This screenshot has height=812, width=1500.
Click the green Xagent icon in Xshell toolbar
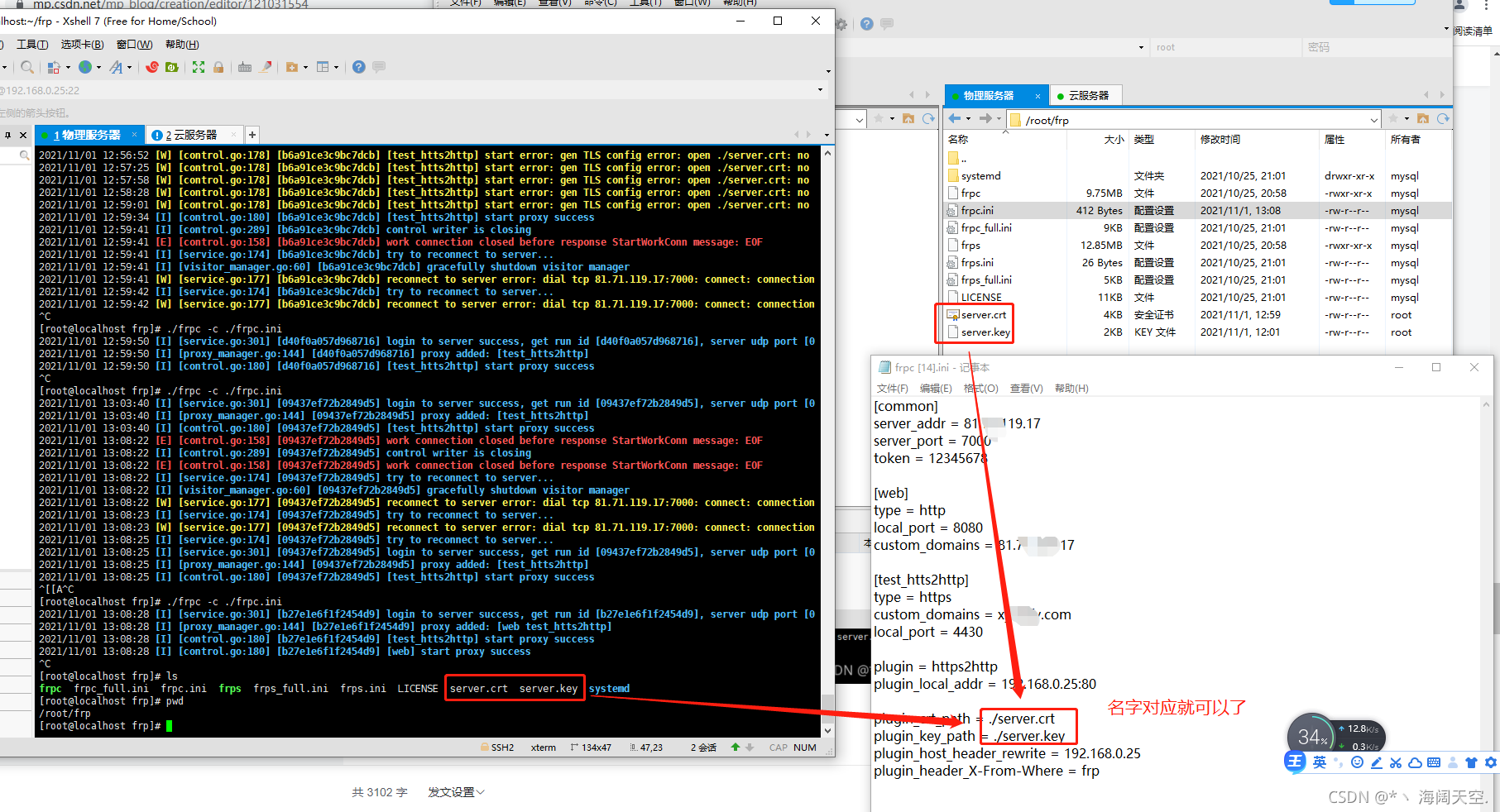tap(172, 67)
